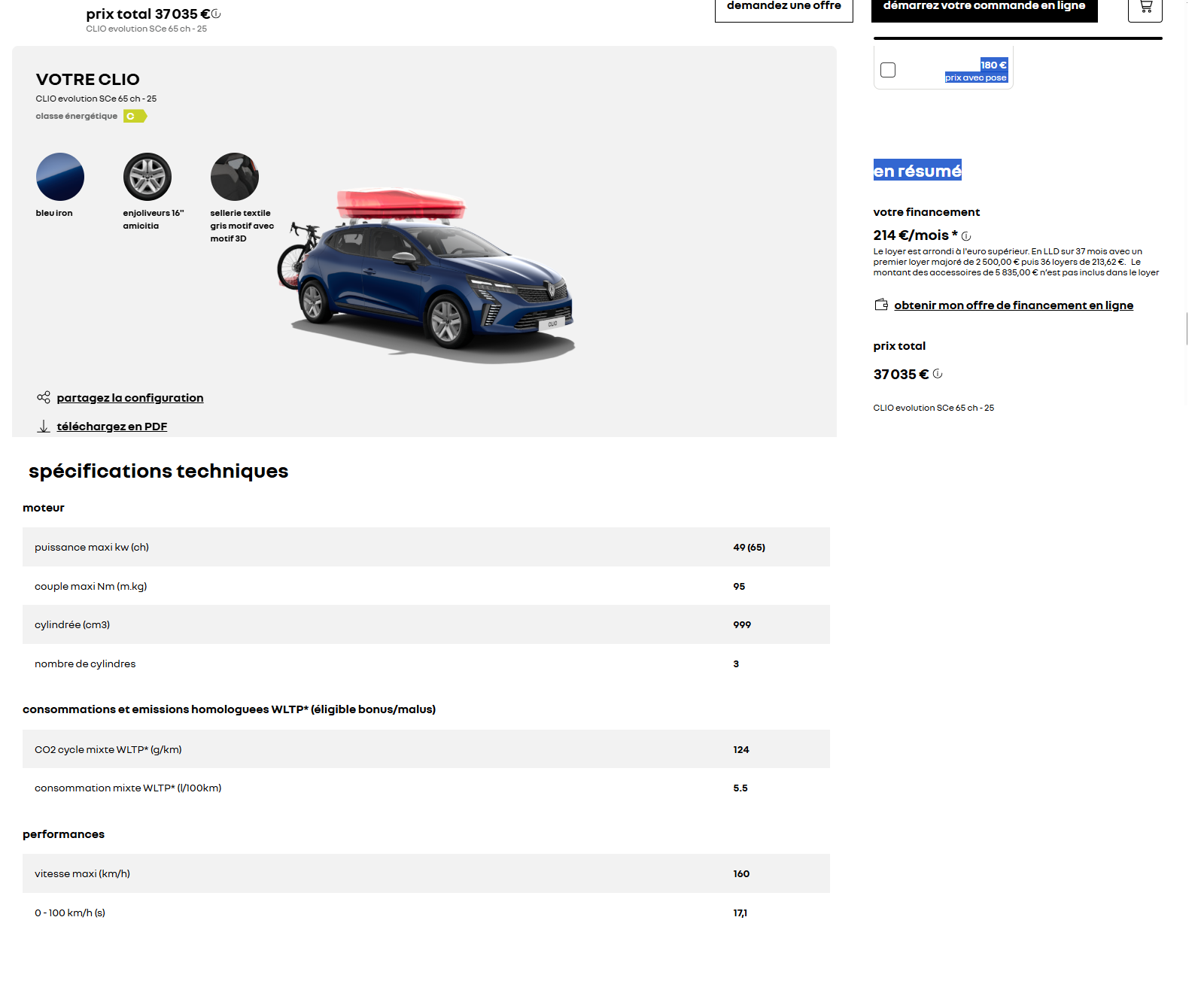
Task: Click the PDF download arrow icon
Action: [44, 427]
